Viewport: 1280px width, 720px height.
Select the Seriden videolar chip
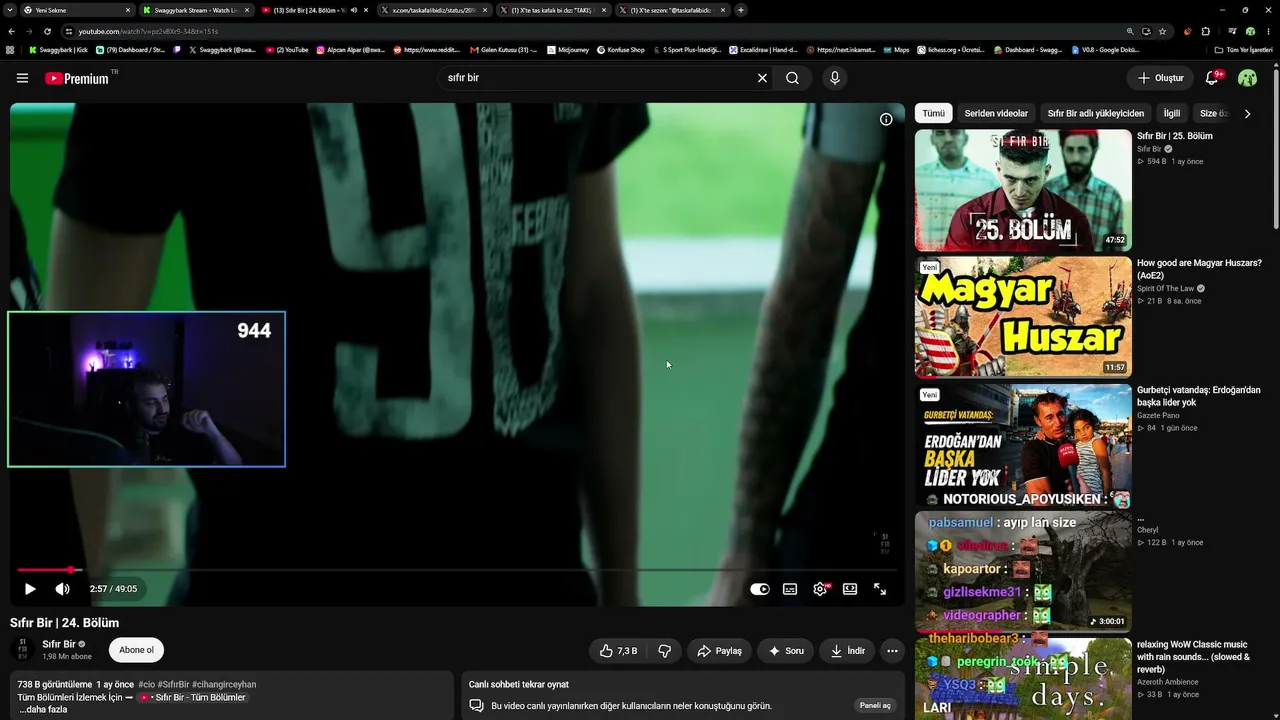click(996, 114)
